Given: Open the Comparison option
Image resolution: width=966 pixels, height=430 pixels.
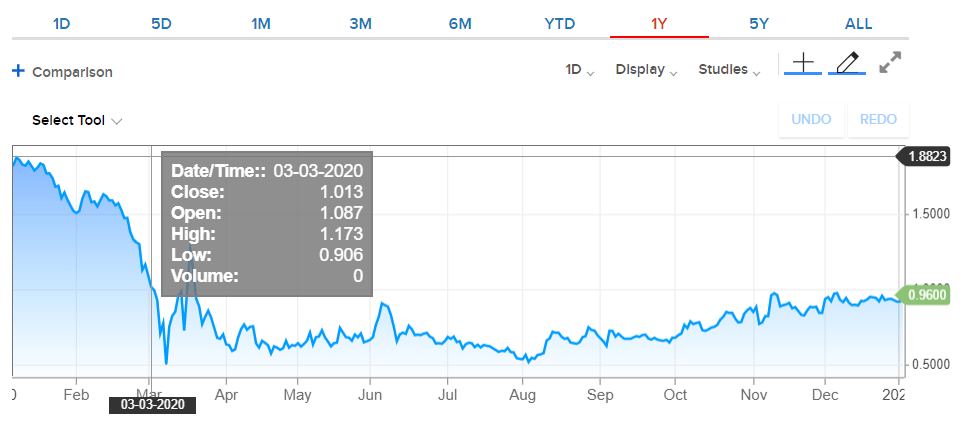Looking at the screenshot, I should [x=72, y=72].
